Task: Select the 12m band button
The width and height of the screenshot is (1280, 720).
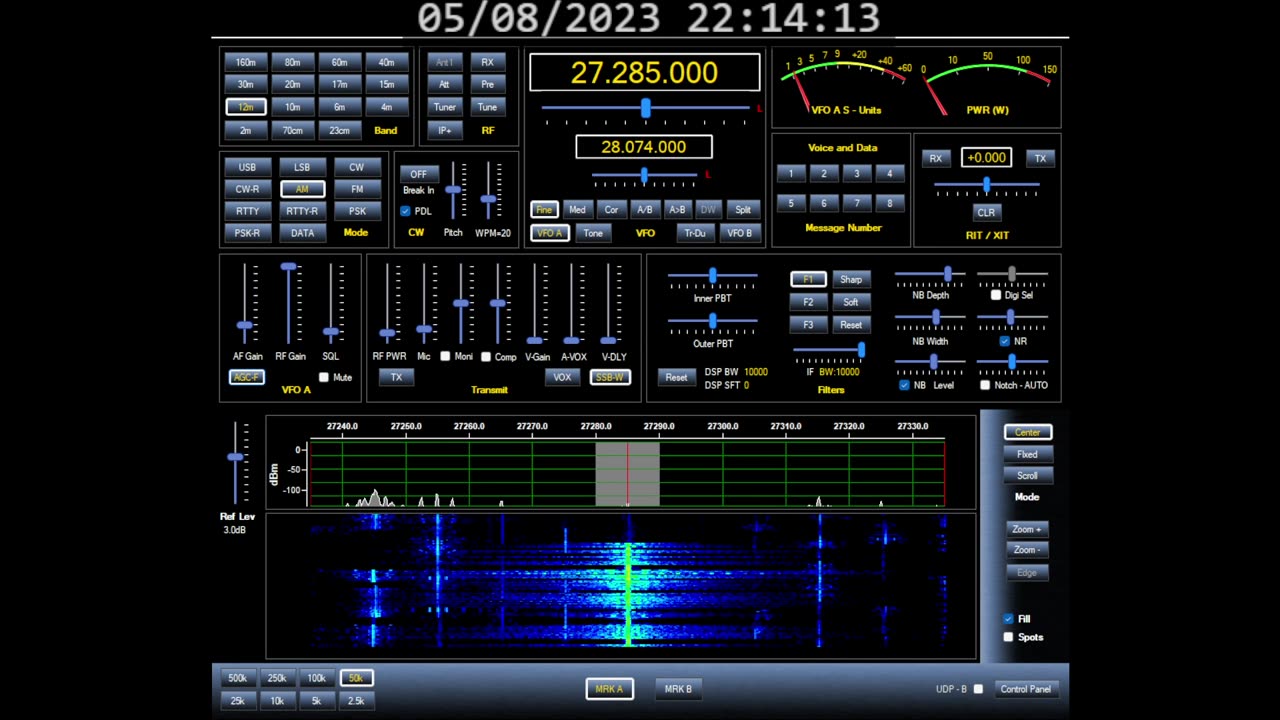Action: pyautogui.click(x=245, y=107)
